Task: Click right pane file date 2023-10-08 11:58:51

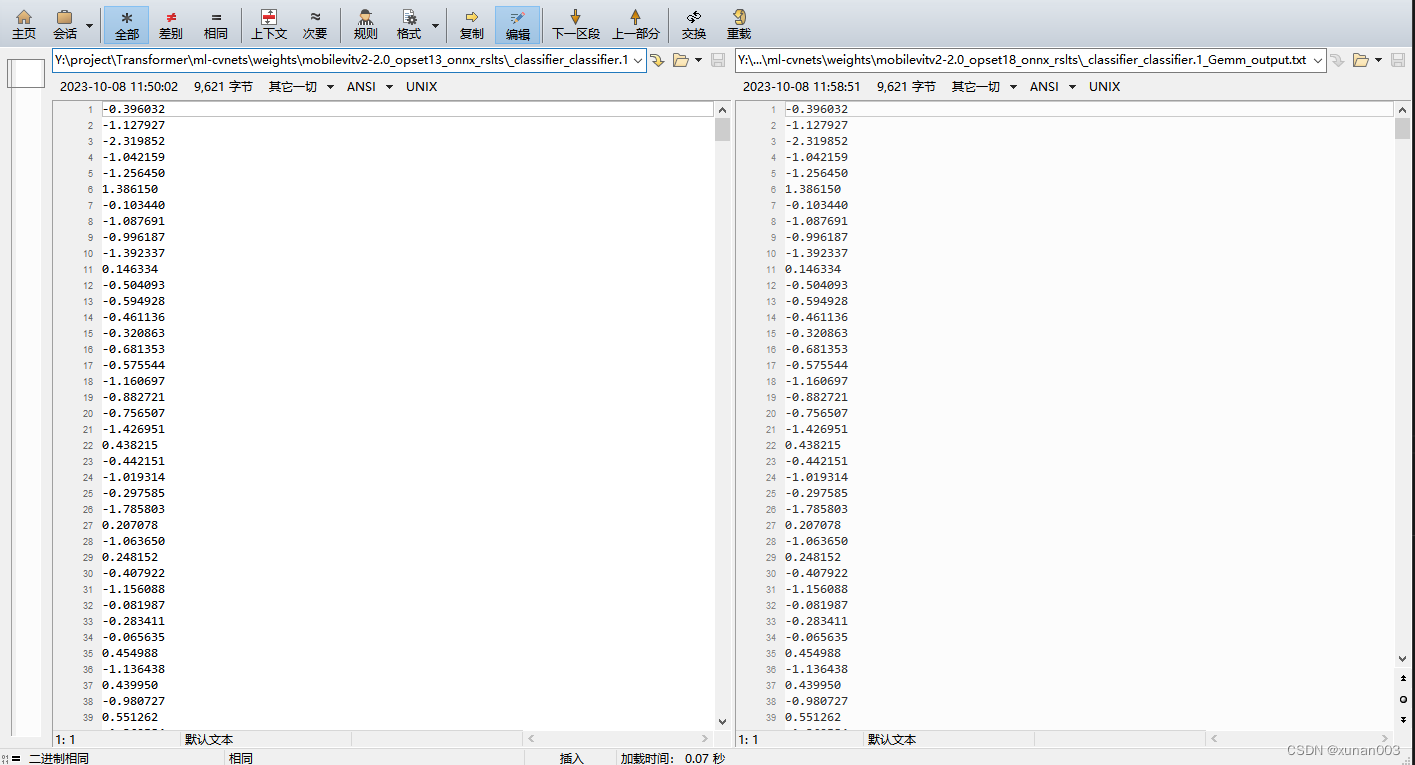Action: [x=802, y=87]
